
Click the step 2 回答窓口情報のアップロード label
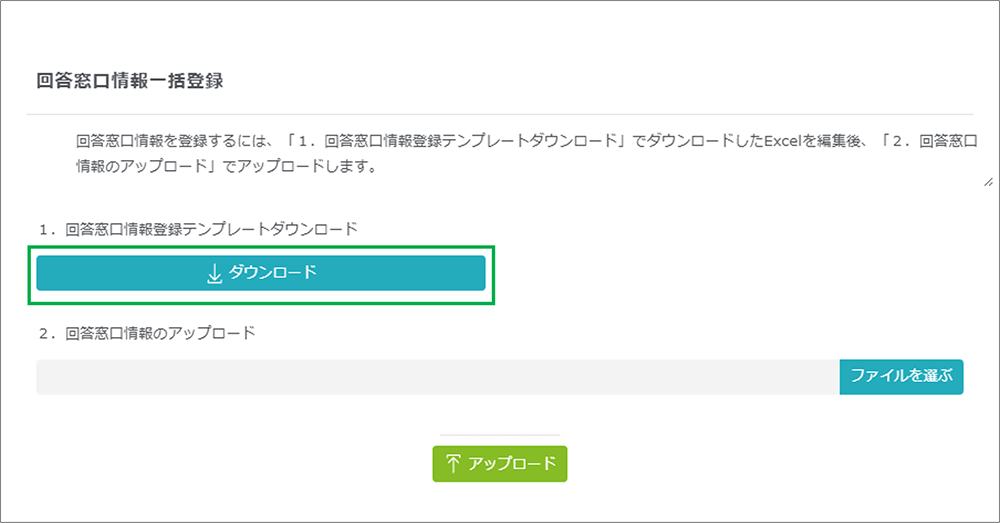[x=160, y=333]
